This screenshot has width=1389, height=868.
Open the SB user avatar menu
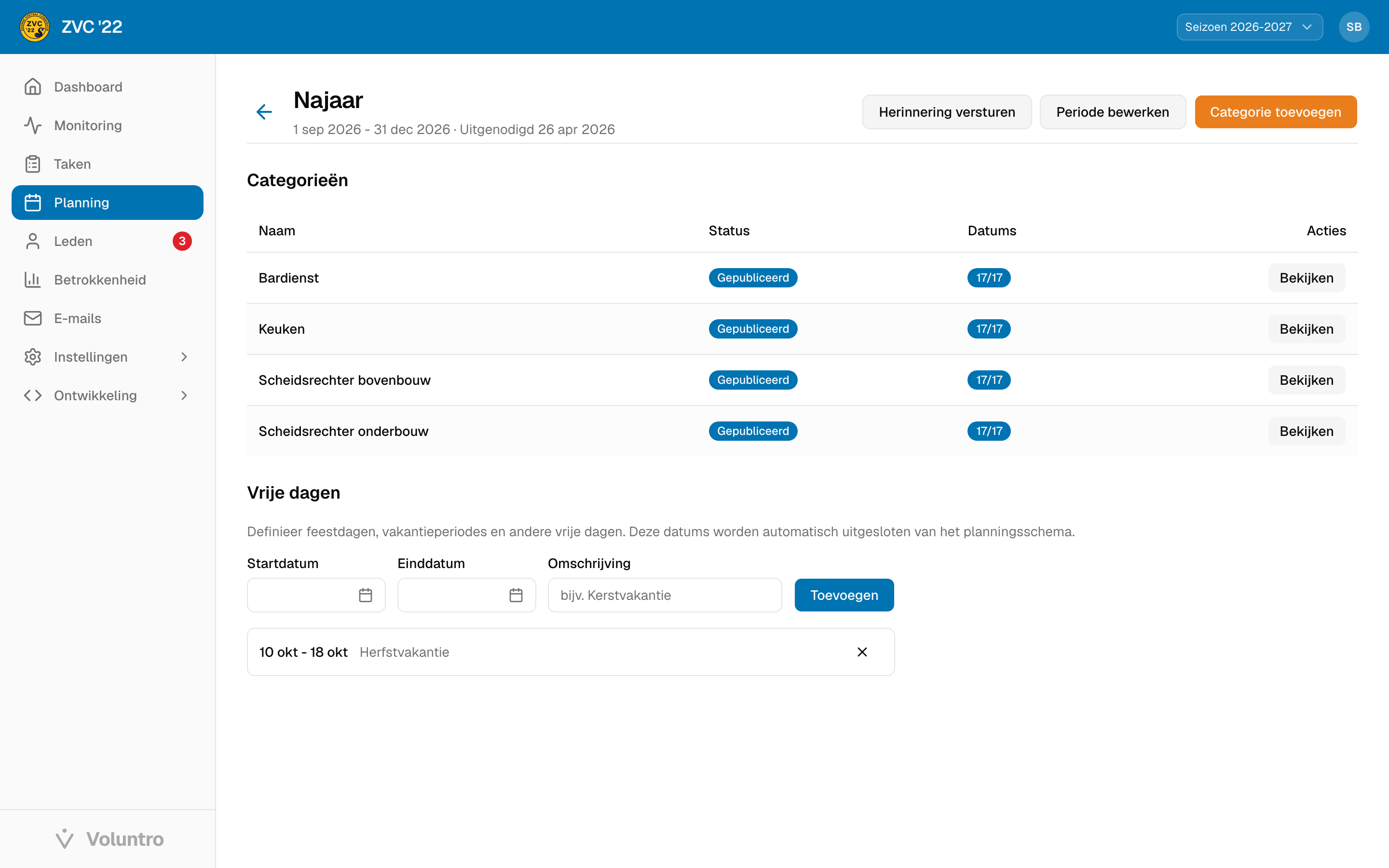pos(1354,27)
